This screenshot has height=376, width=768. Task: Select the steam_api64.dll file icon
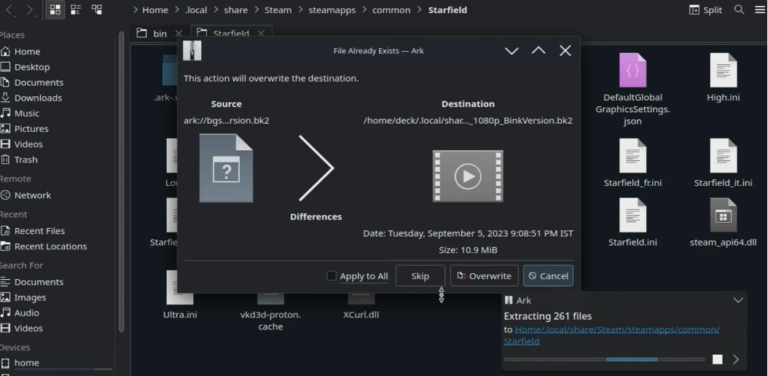[x=723, y=215]
